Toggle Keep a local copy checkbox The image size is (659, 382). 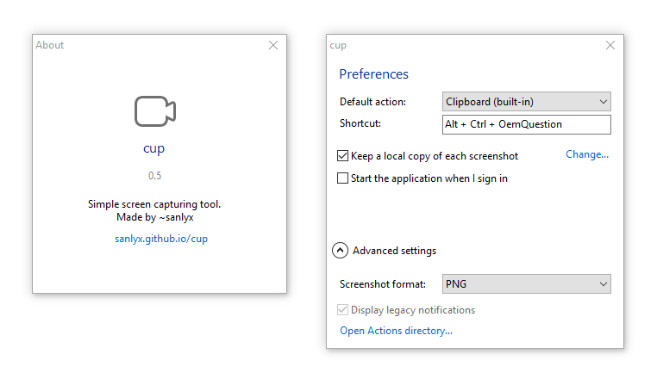coord(343,156)
